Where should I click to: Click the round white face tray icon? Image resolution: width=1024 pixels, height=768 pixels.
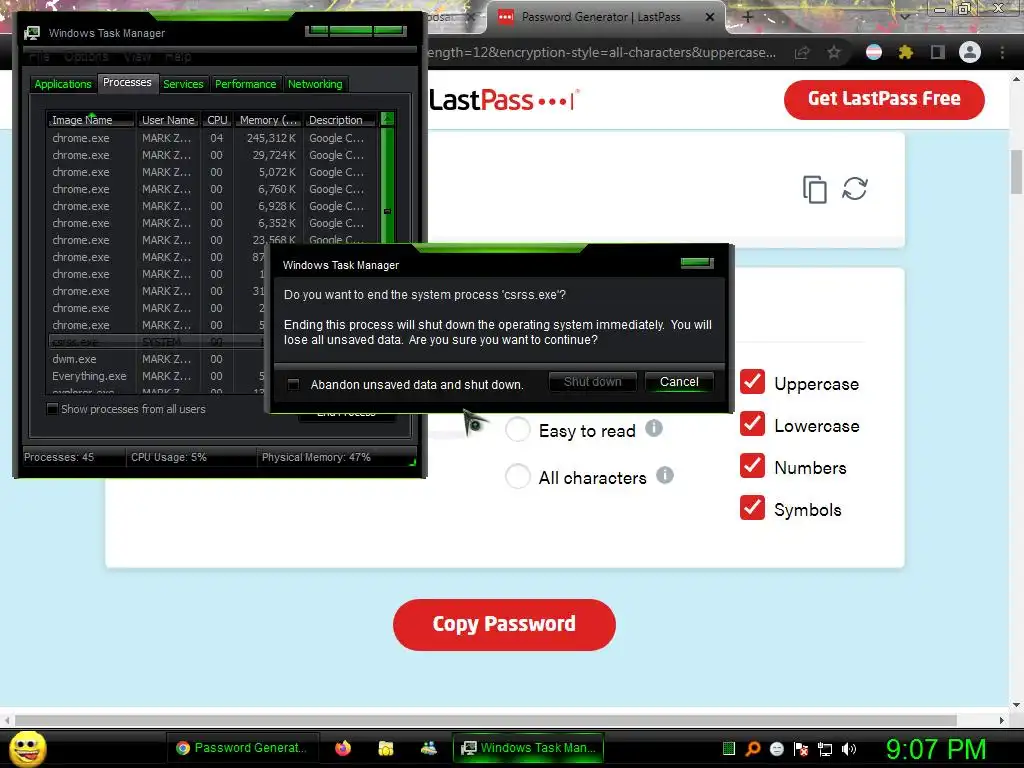(776, 749)
